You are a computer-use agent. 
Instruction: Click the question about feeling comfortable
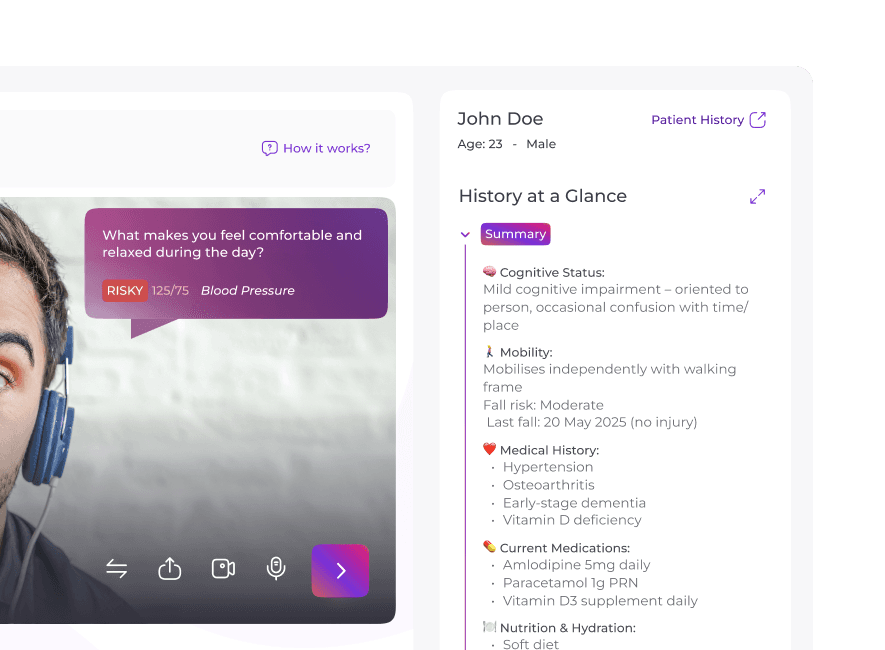pyautogui.click(x=232, y=244)
